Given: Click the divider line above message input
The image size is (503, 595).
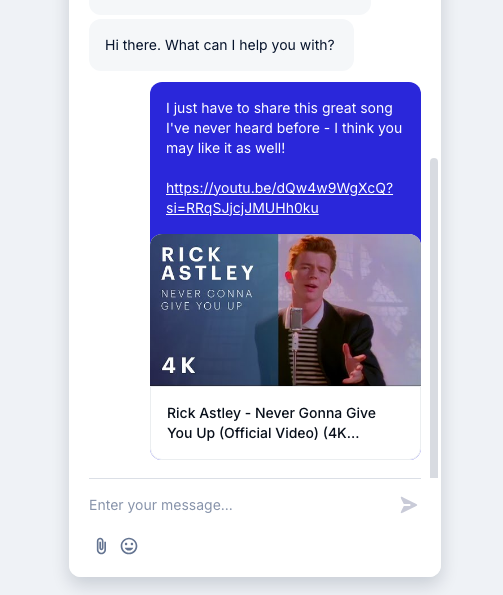Looking at the screenshot, I should pos(255,479).
